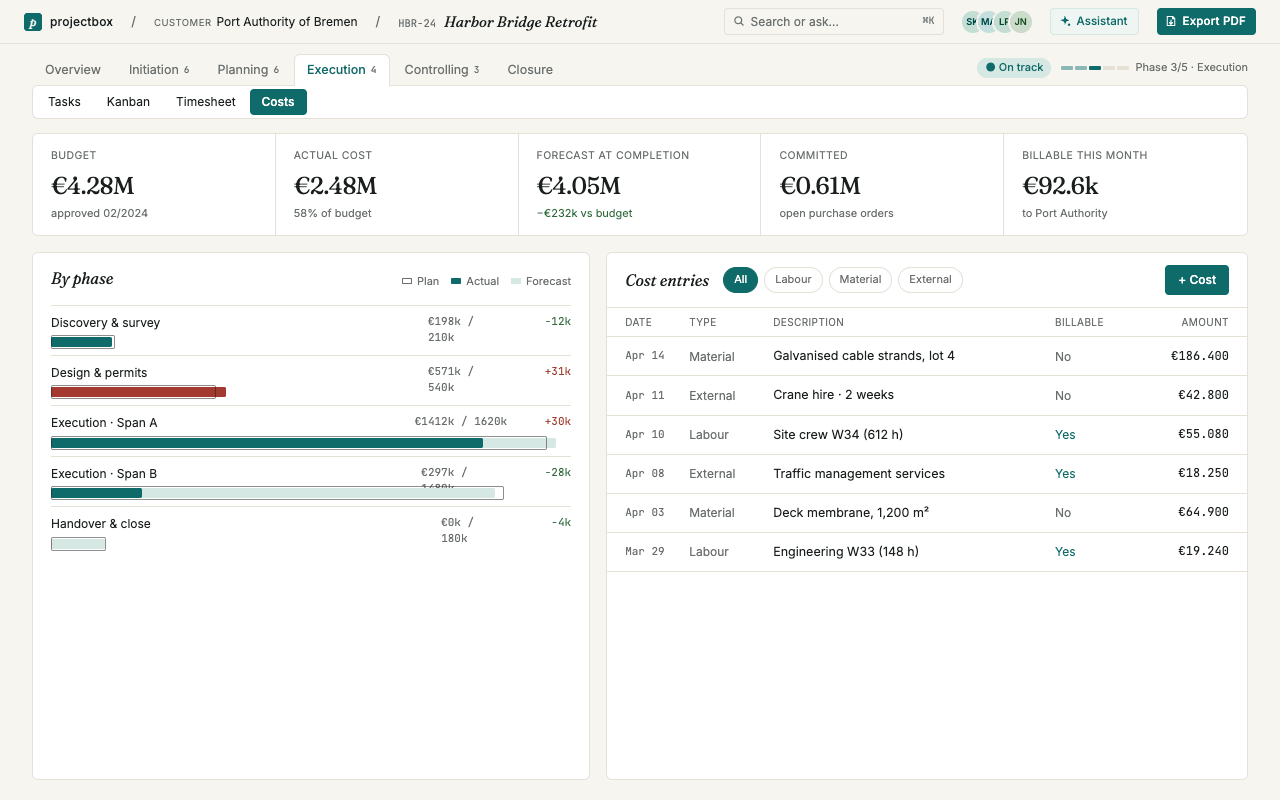Viewport: 1280px width, 800px height.
Task: Switch to the Overview tab
Action: click(x=73, y=70)
